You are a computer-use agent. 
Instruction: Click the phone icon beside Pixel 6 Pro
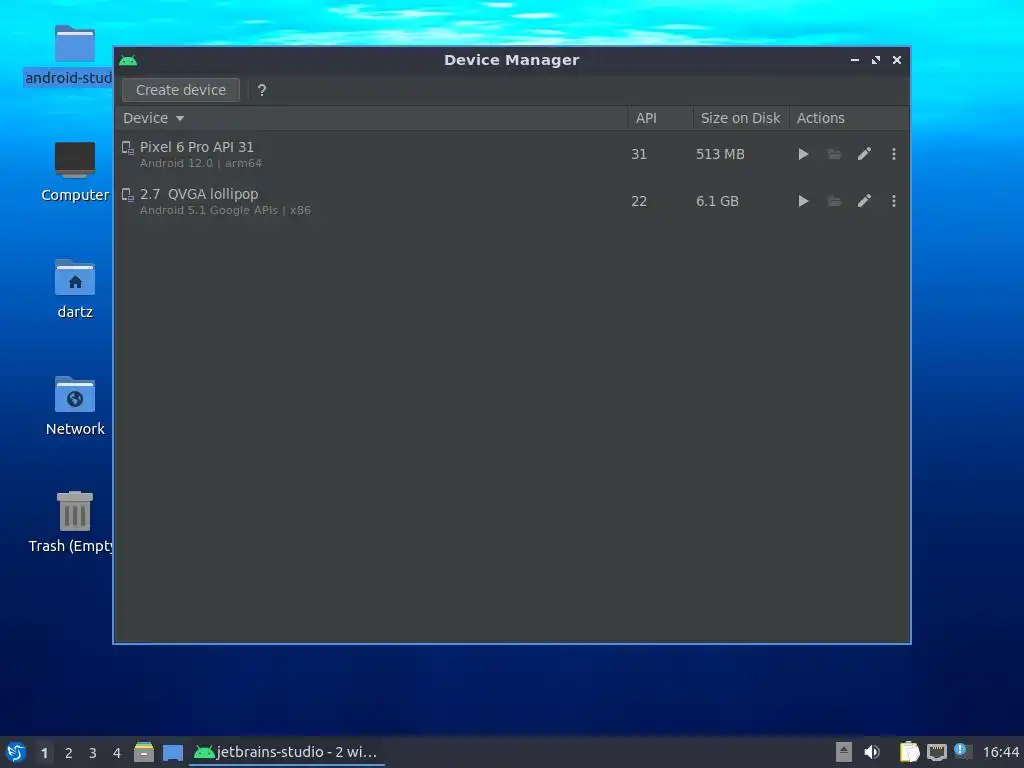coord(128,148)
